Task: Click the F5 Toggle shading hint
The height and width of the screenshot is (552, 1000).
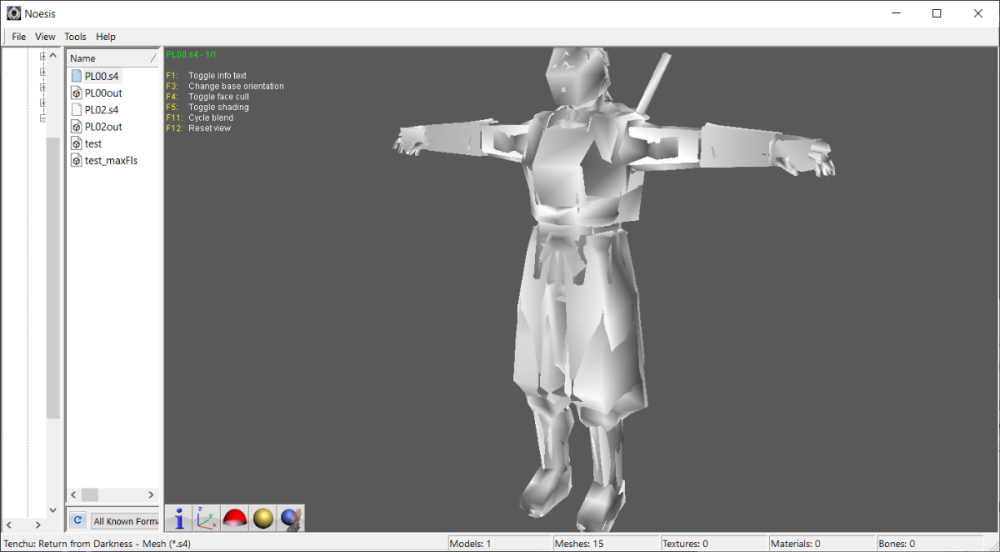Action: pyautogui.click(x=207, y=107)
